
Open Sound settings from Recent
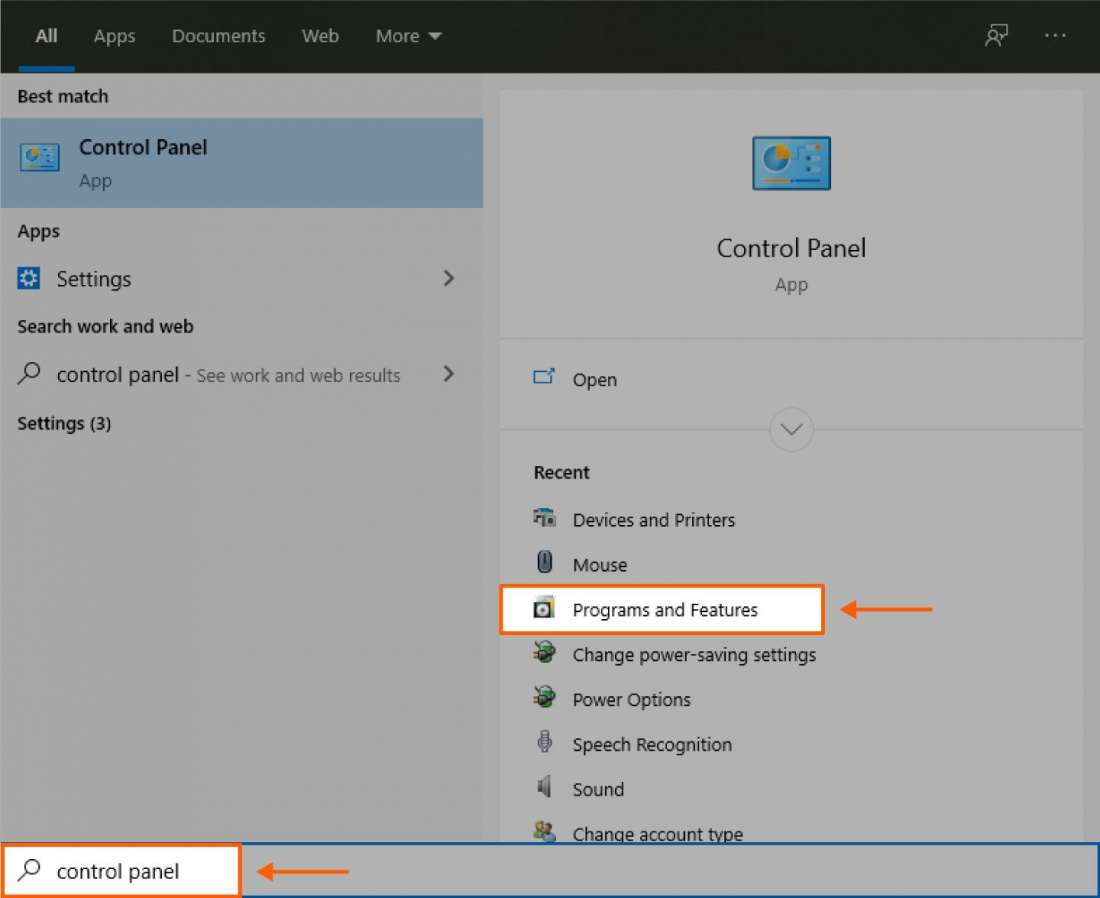pos(598,789)
